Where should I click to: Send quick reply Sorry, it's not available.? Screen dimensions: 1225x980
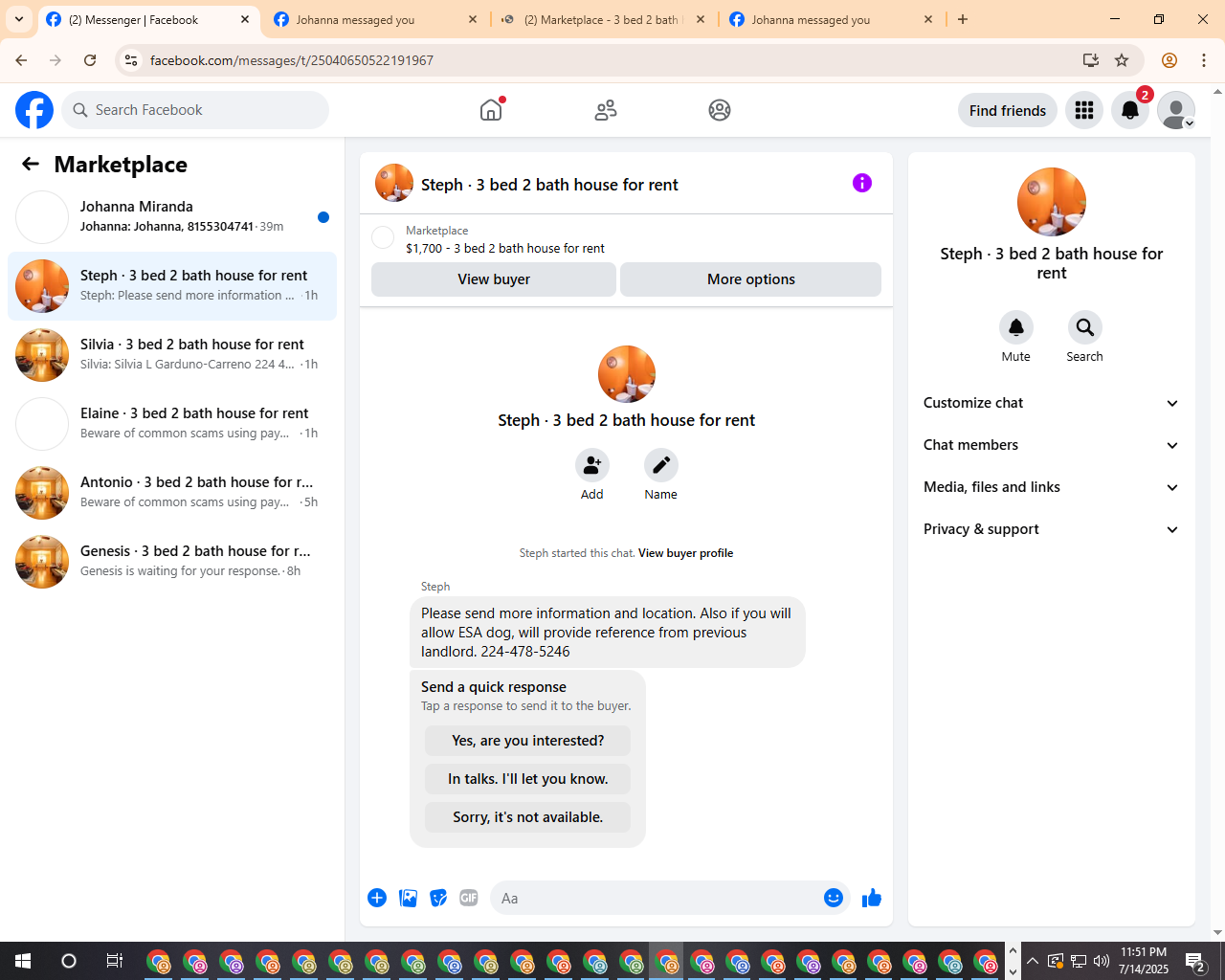point(528,817)
